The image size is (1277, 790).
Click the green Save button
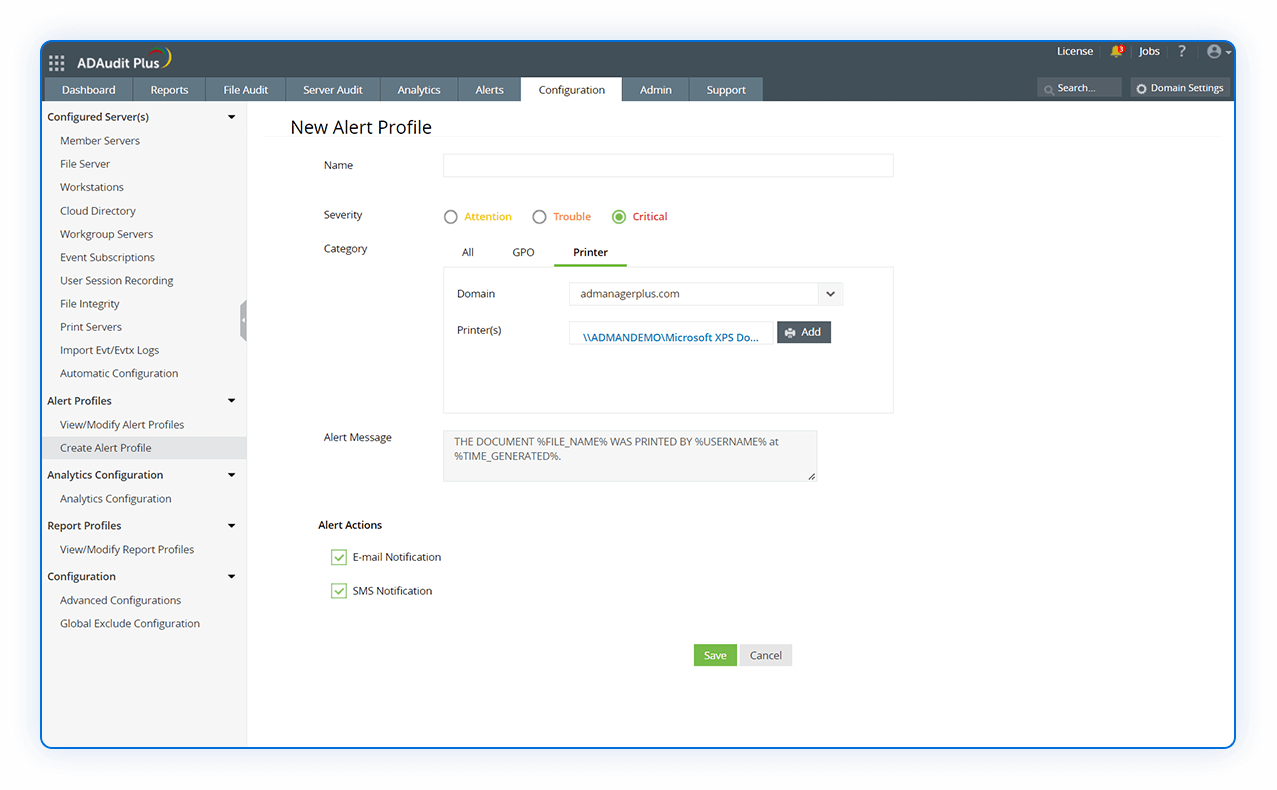[715, 655]
